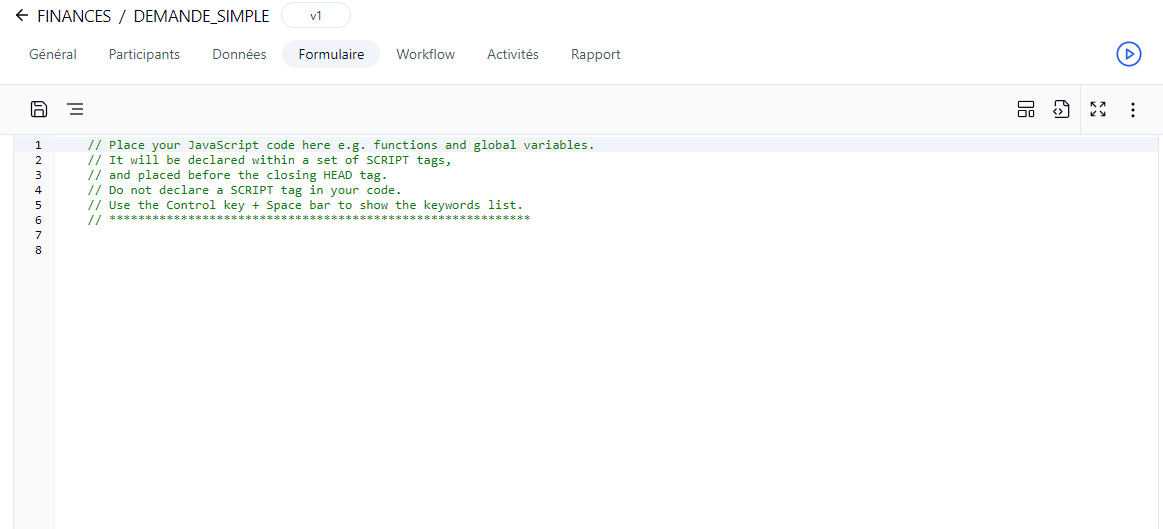
Task: Expand editor to fullscreen
Action: point(1098,110)
